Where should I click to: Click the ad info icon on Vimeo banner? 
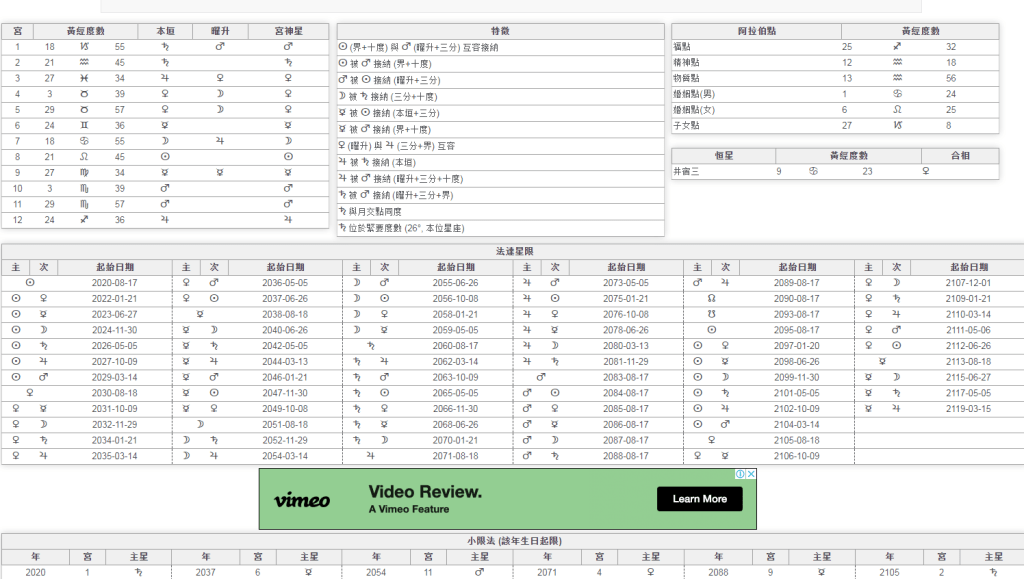[740, 474]
